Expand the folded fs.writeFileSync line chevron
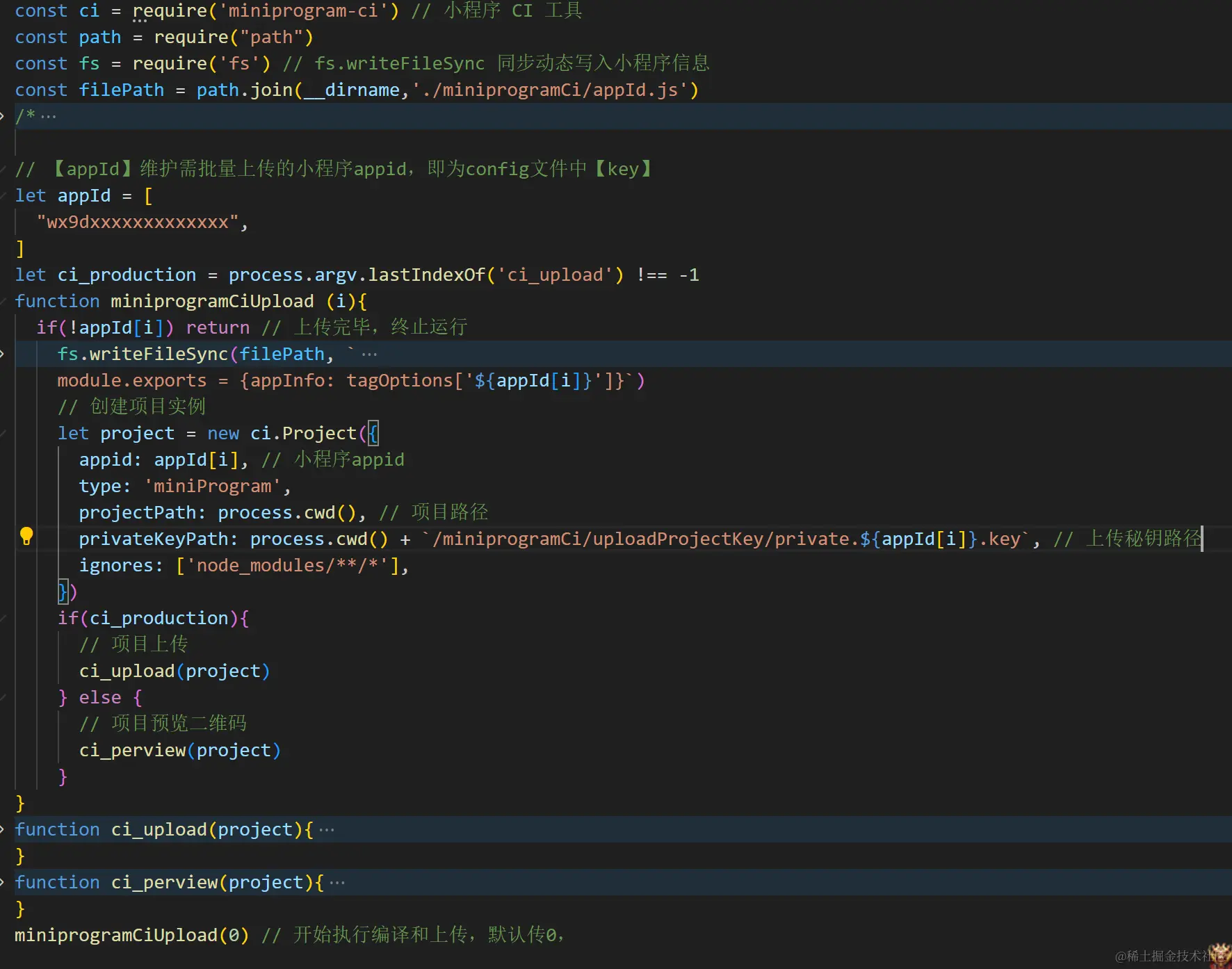The width and height of the screenshot is (1232, 969). point(3,354)
